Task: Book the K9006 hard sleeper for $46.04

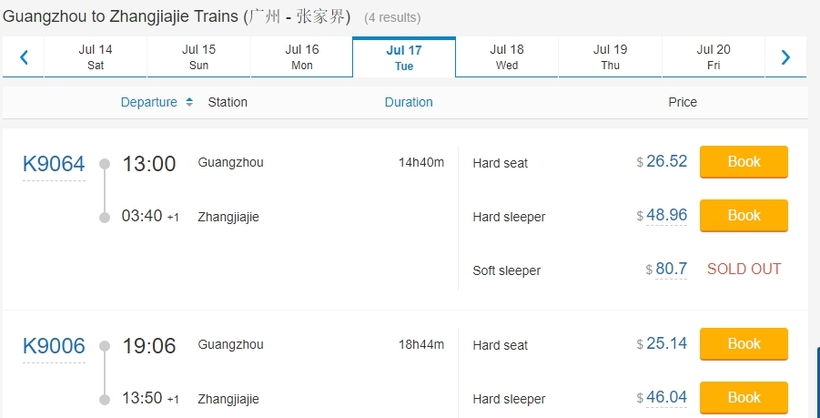Action: click(744, 398)
